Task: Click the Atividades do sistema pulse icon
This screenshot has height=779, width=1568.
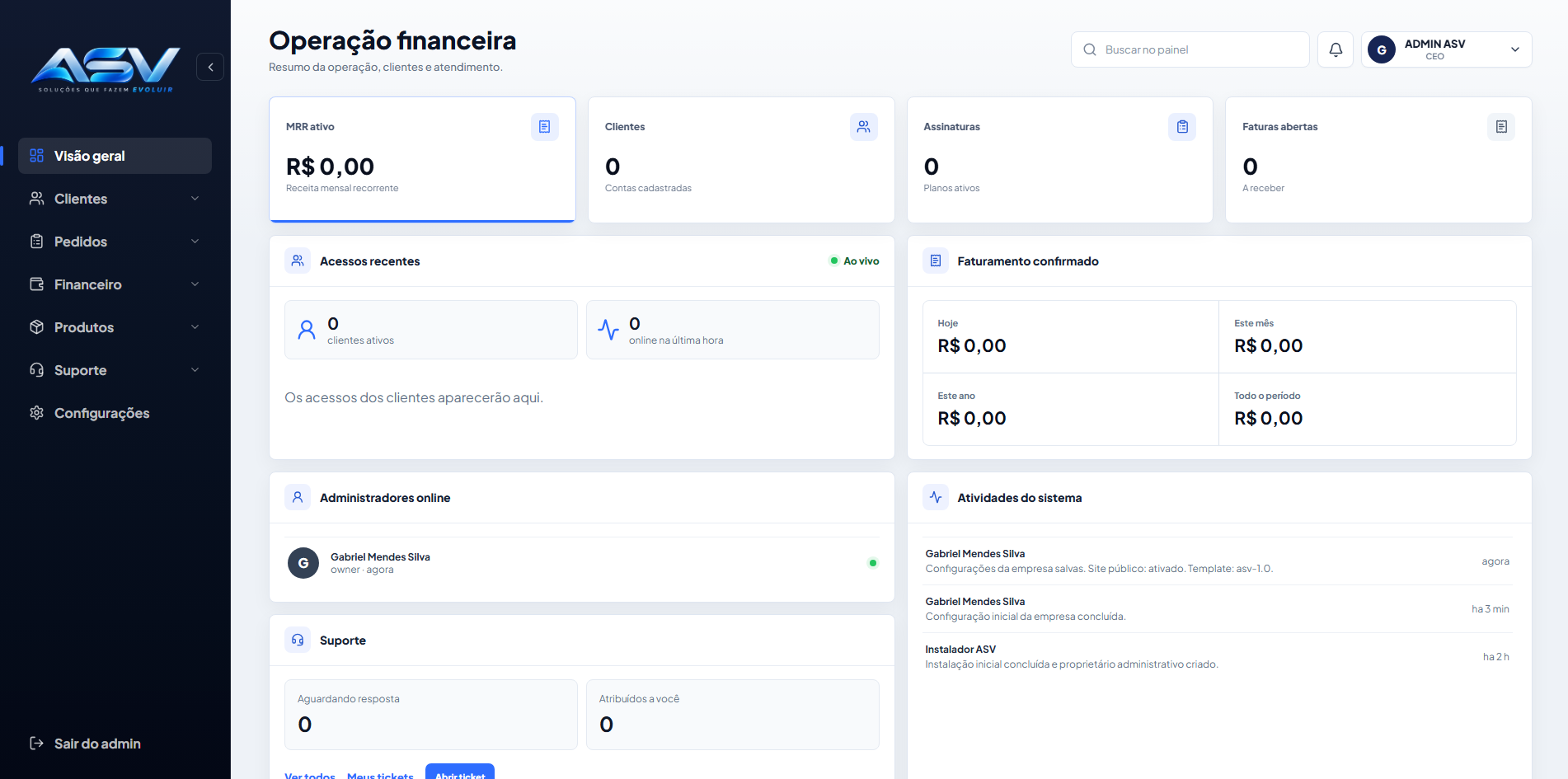Action: (x=936, y=498)
